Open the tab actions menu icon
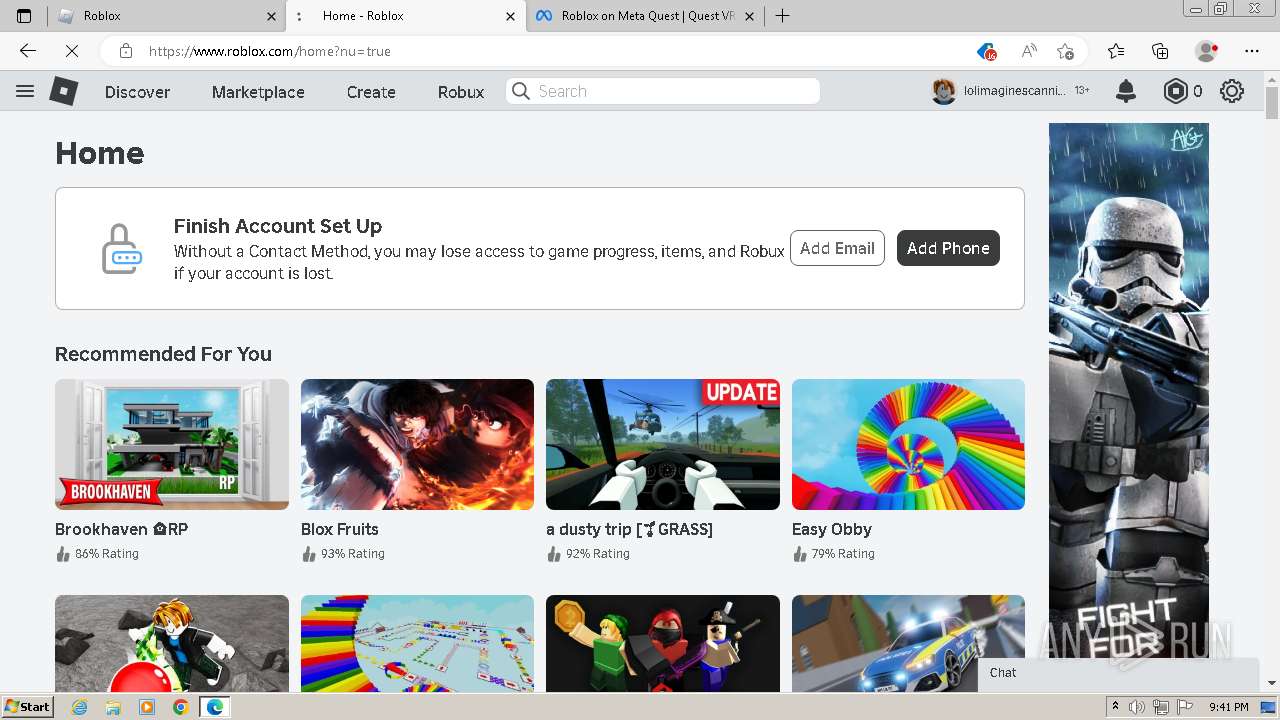 click(x=24, y=16)
